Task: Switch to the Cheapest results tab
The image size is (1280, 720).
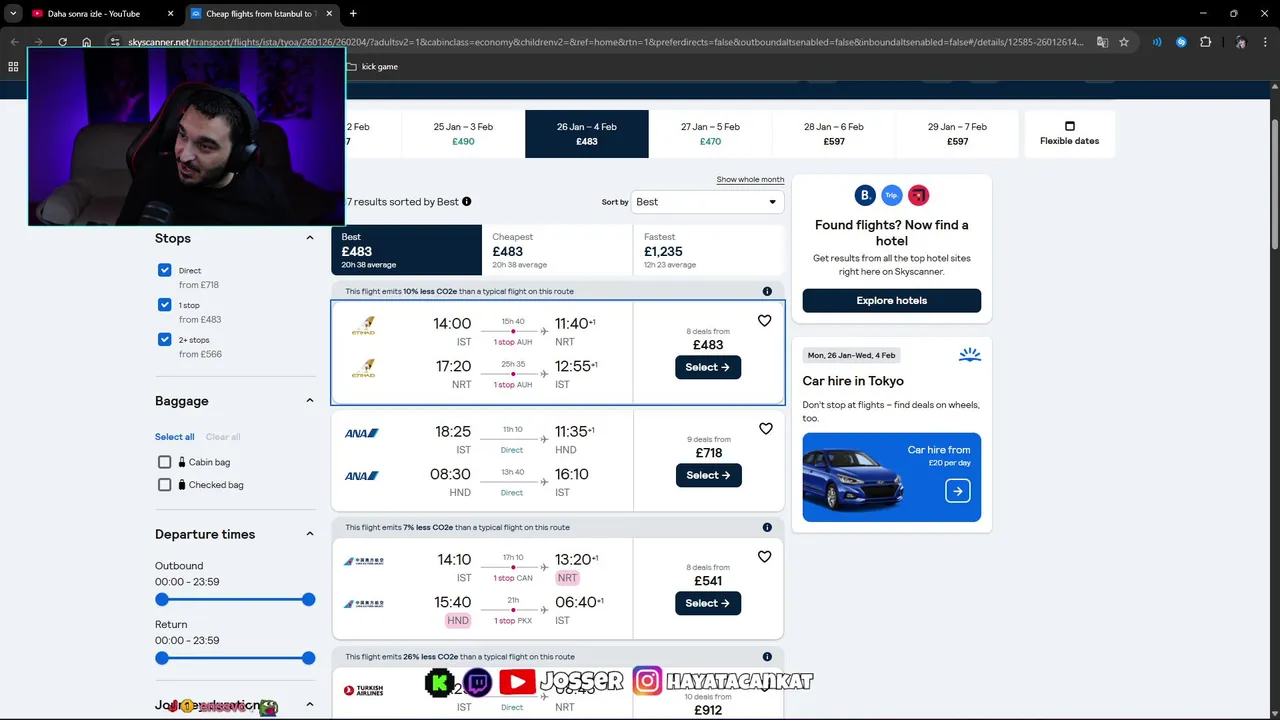Action: [x=557, y=251]
